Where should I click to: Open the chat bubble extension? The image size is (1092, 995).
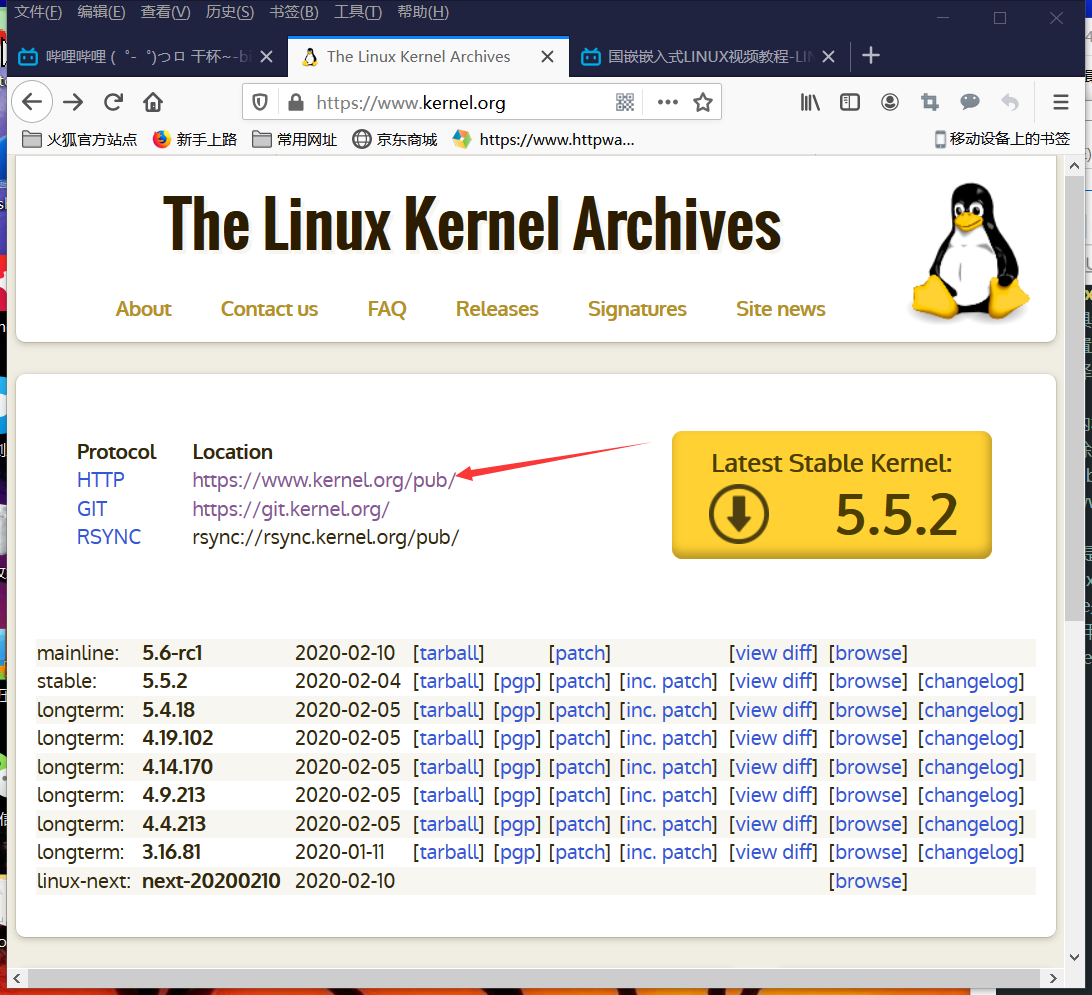tap(969, 102)
